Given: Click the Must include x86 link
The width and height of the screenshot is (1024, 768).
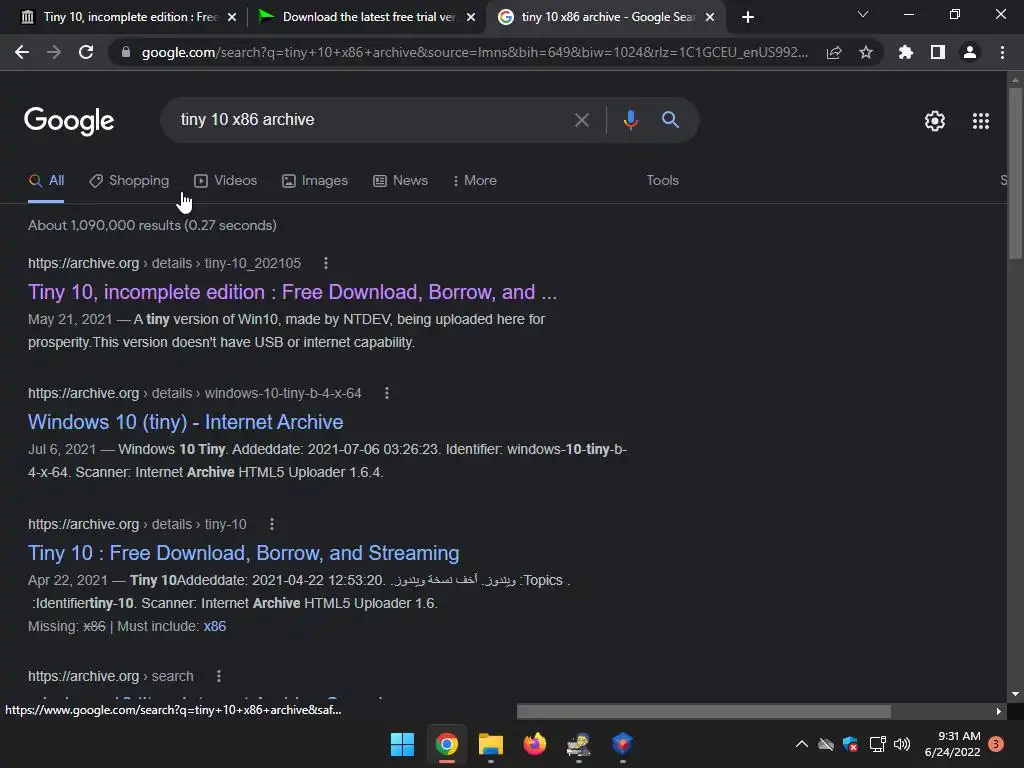Looking at the screenshot, I should pyautogui.click(x=215, y=626).
